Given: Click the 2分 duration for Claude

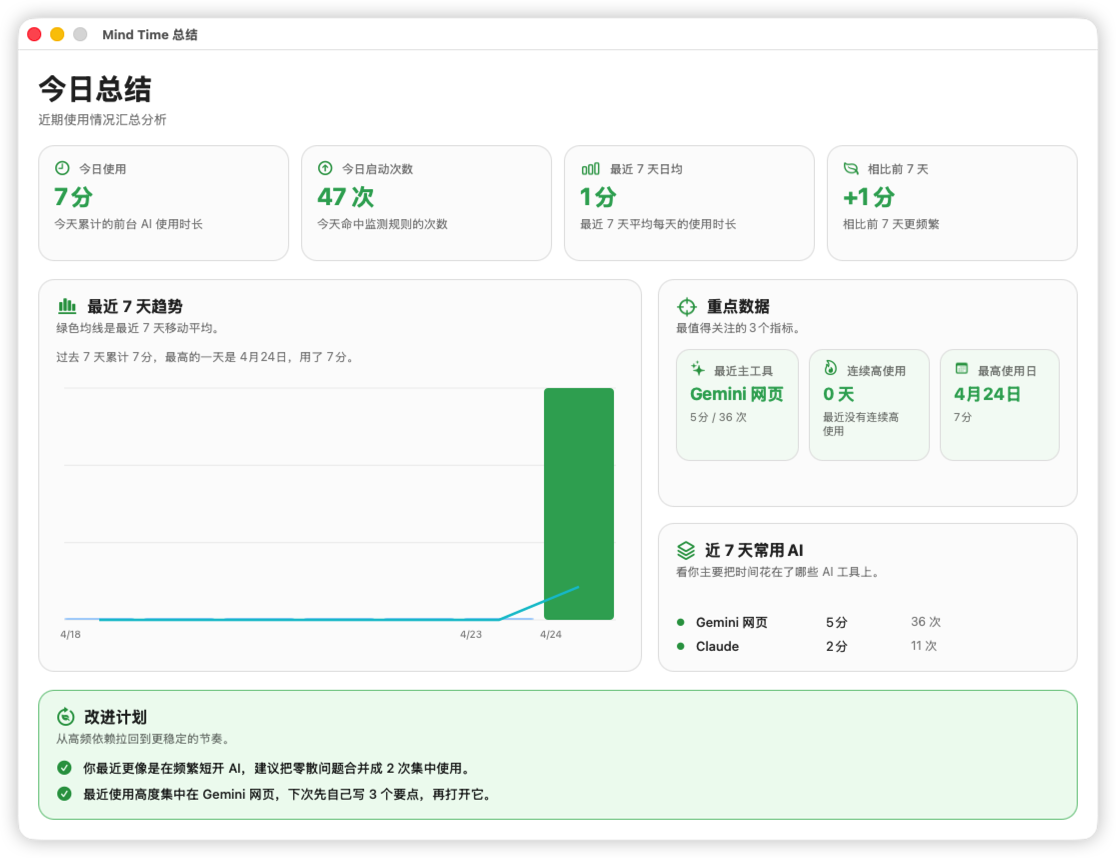Looking at the screenshot, I should click(837, 647).
